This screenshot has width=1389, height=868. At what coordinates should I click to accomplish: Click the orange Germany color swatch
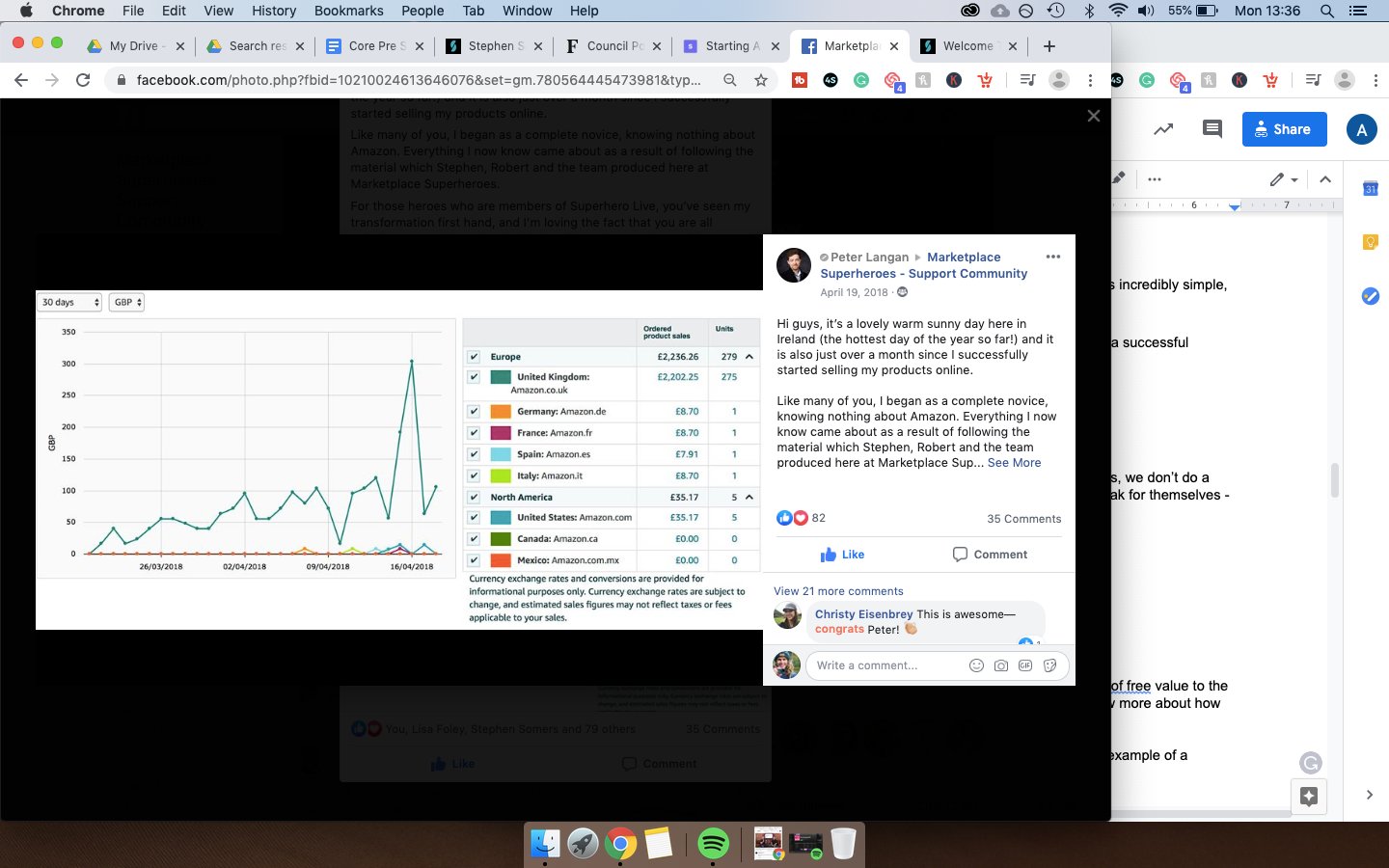pos(501,411)
